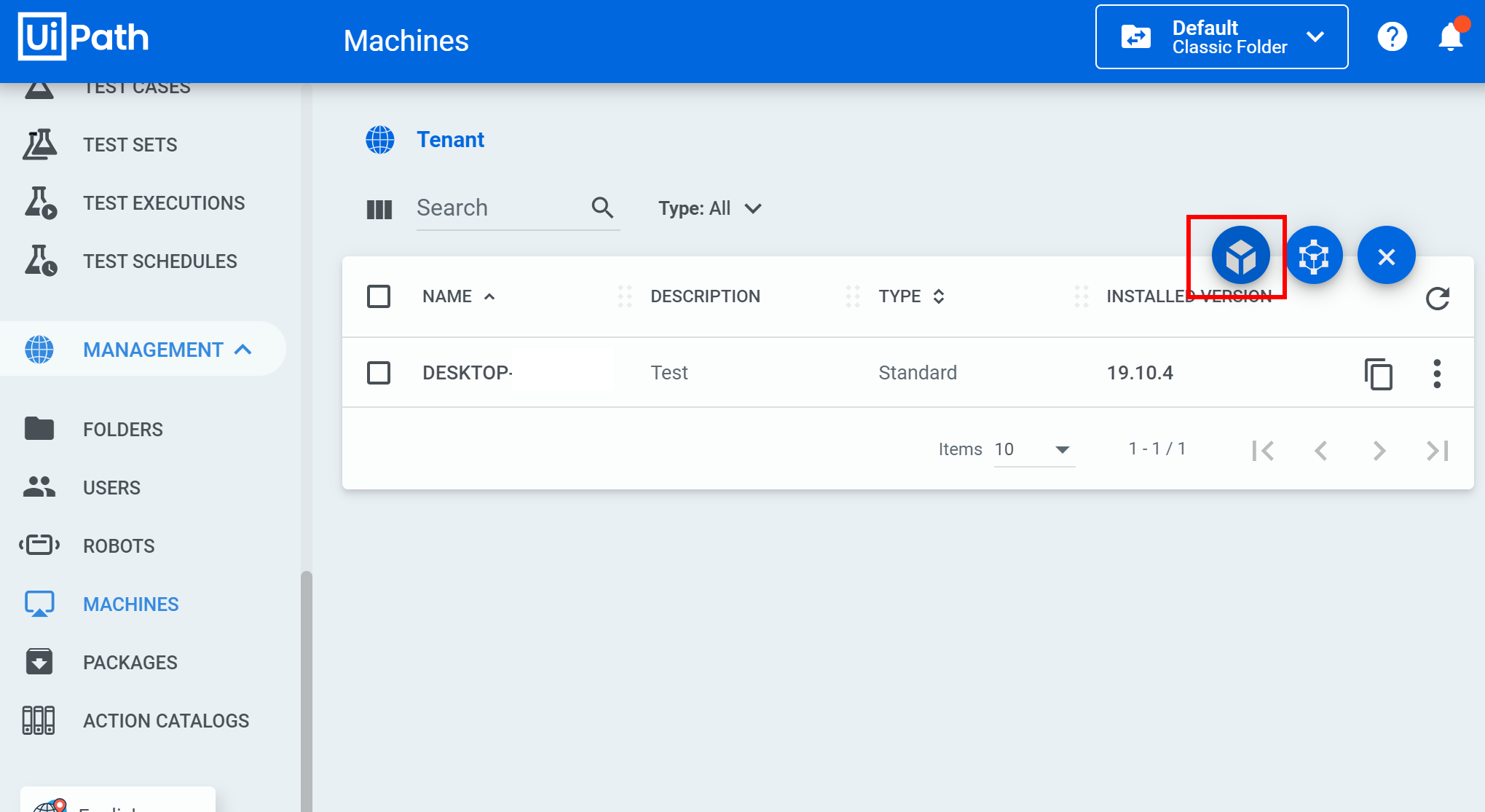Viewport: 1485px width, 812px height.
Task: Refresh the machines table
Action: (1437, 298)
